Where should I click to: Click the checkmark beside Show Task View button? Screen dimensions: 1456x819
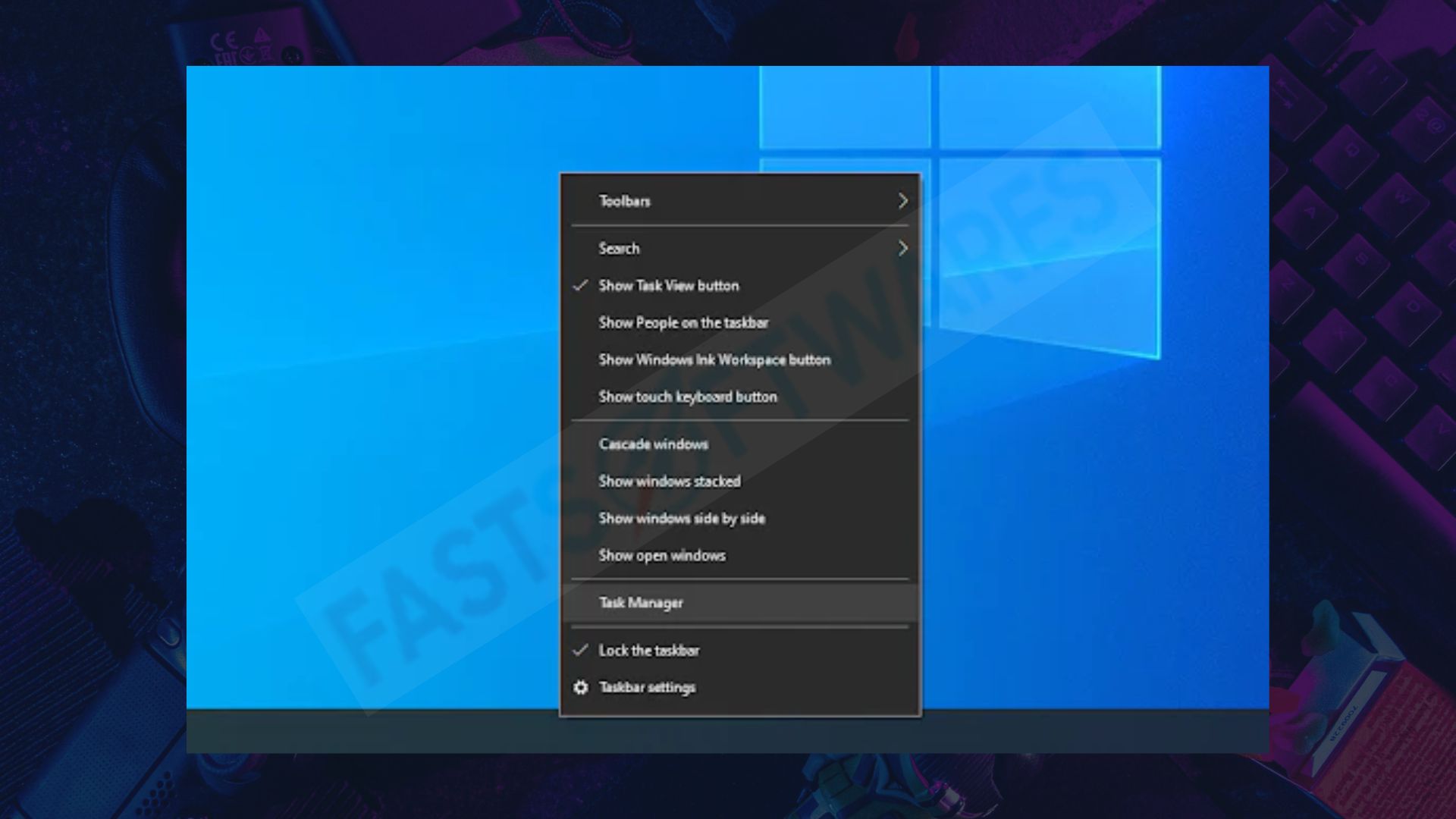coord(581,286)
